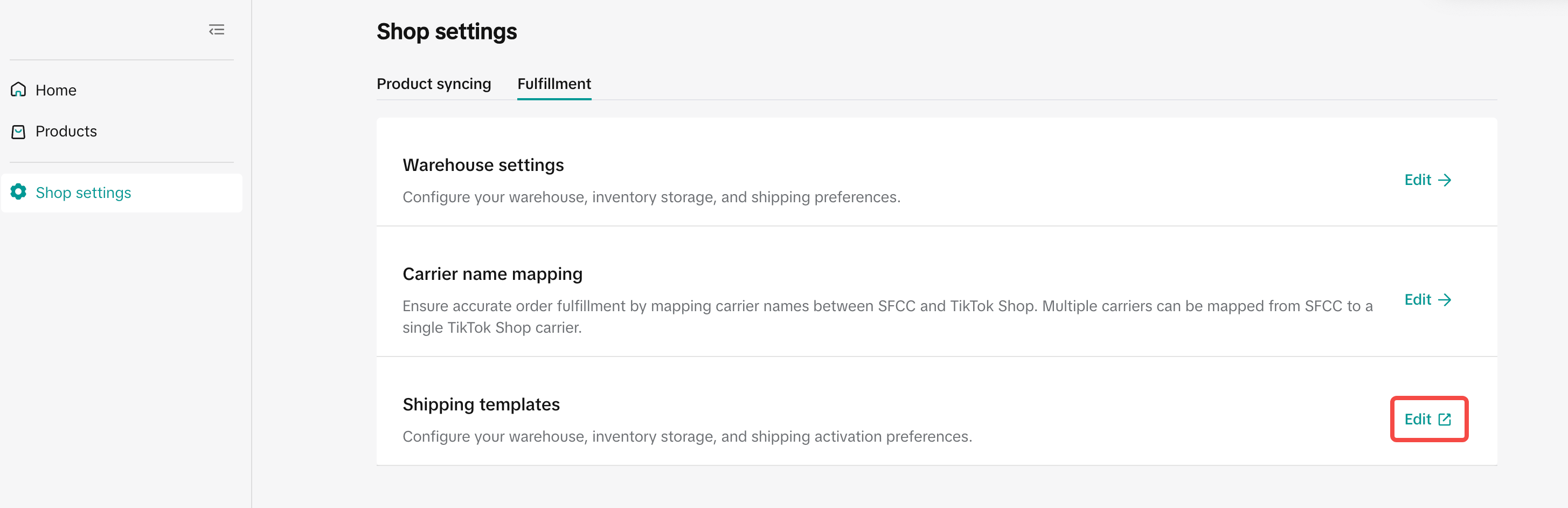
Task: Click the Warehouse settings heading
Action: tap(483, 165)
